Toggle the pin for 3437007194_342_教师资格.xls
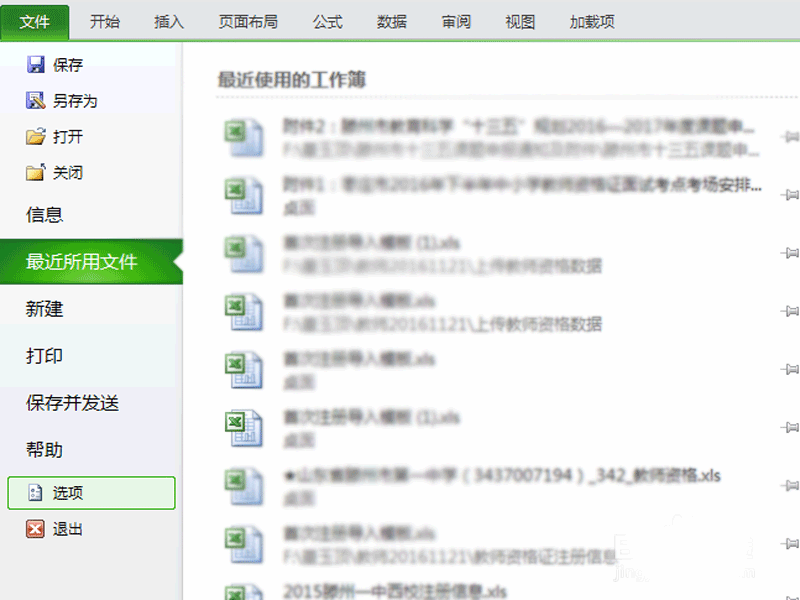 [792, 484]
